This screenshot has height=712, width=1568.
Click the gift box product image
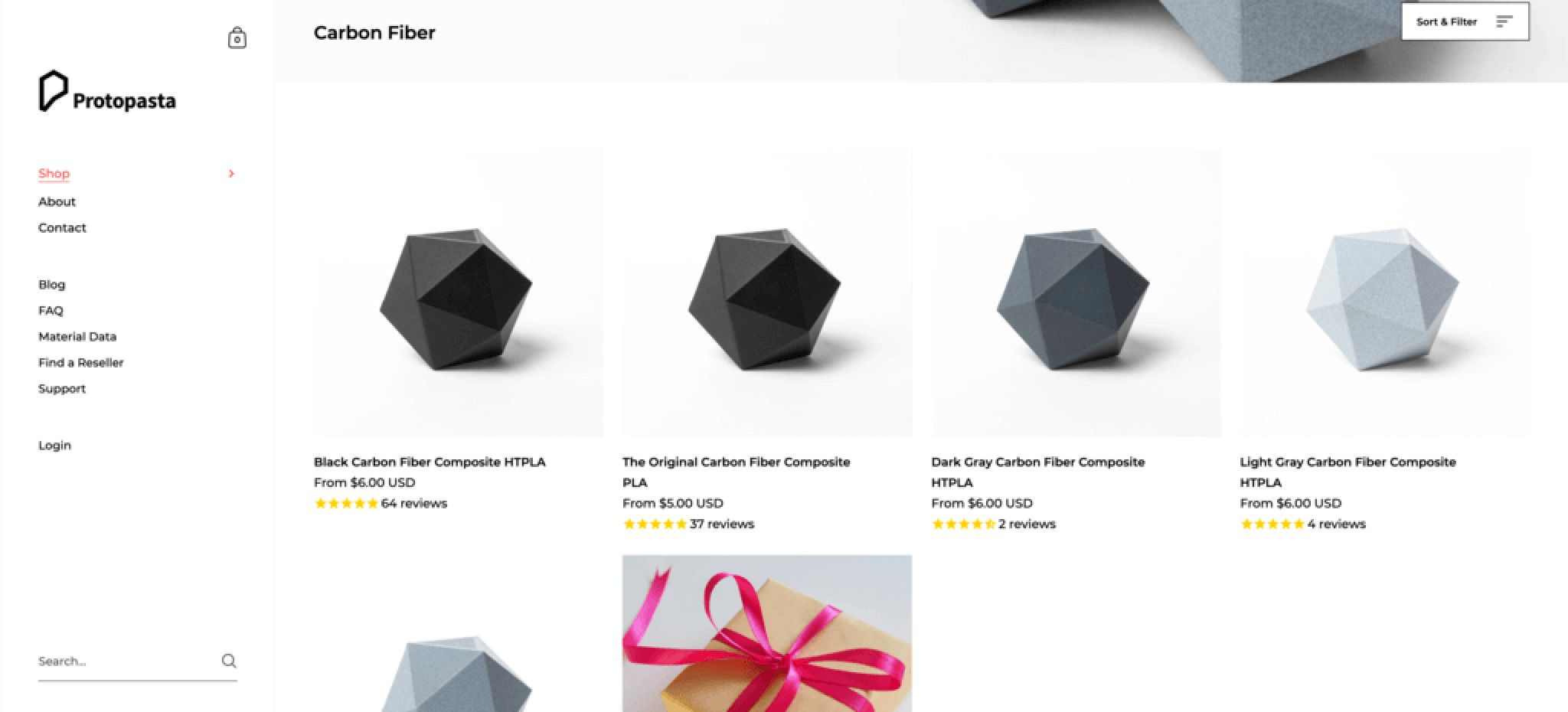pos(767,633)
